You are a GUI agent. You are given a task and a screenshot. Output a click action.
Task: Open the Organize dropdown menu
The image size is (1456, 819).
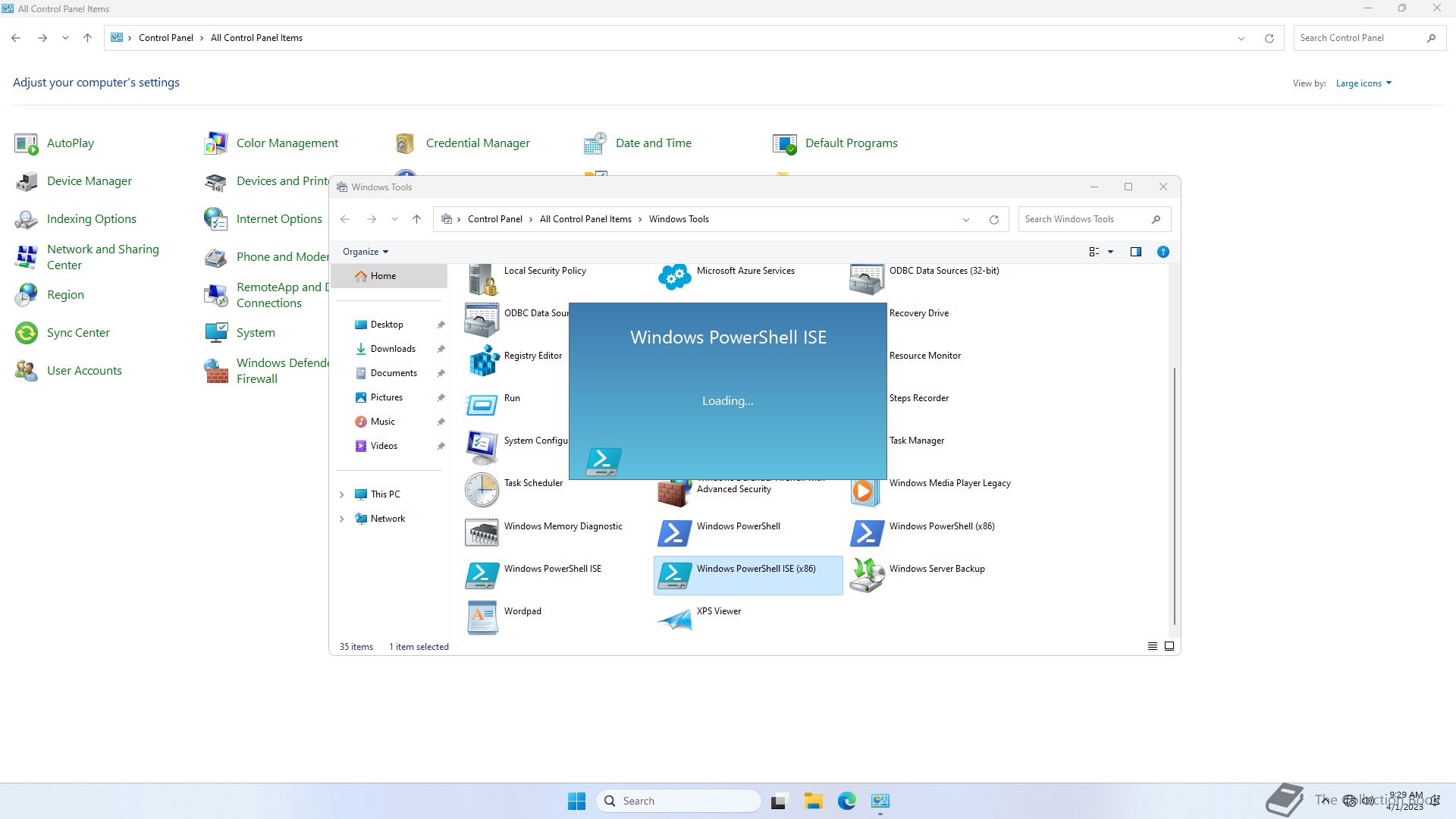pyautogui.click(x=365, y=252)
